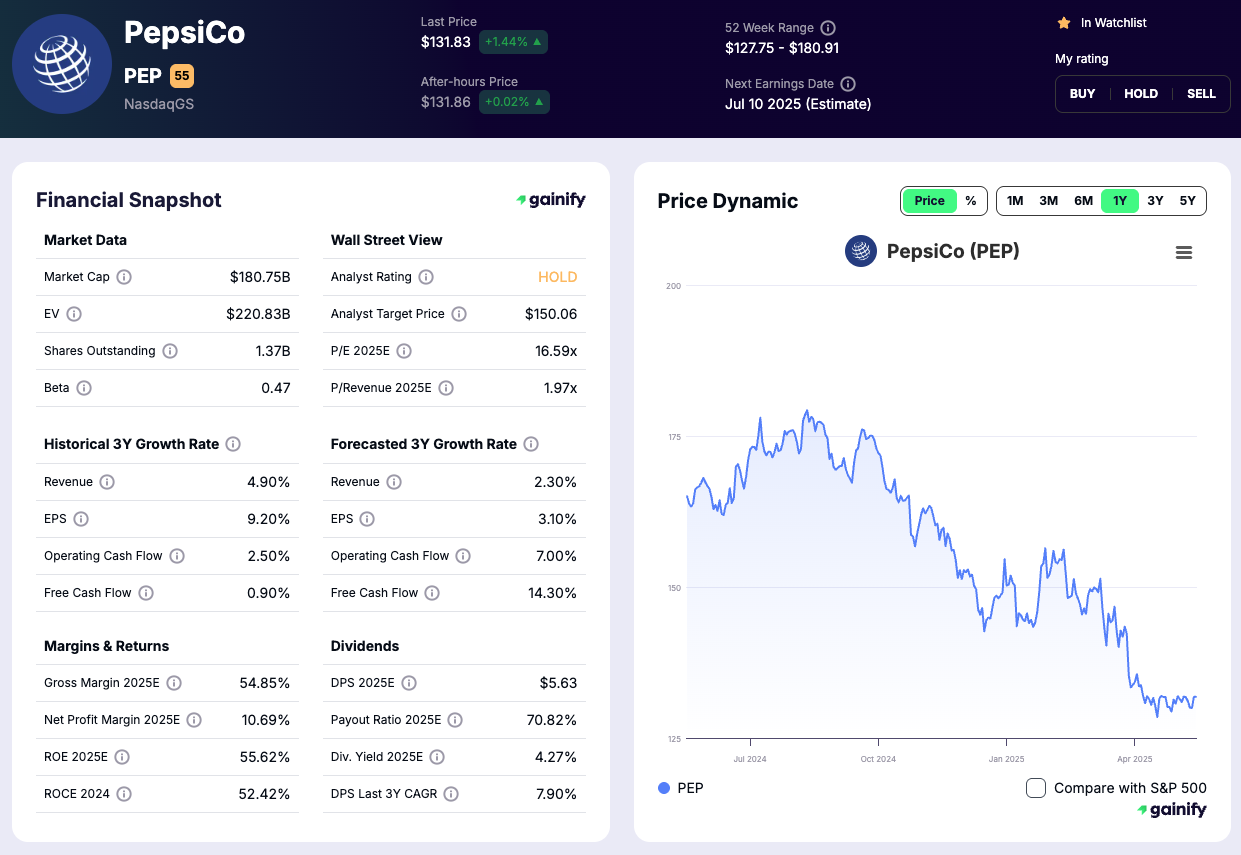
Task: Click info icon for Analyst Target Price
Action: (x=459, y=314)
